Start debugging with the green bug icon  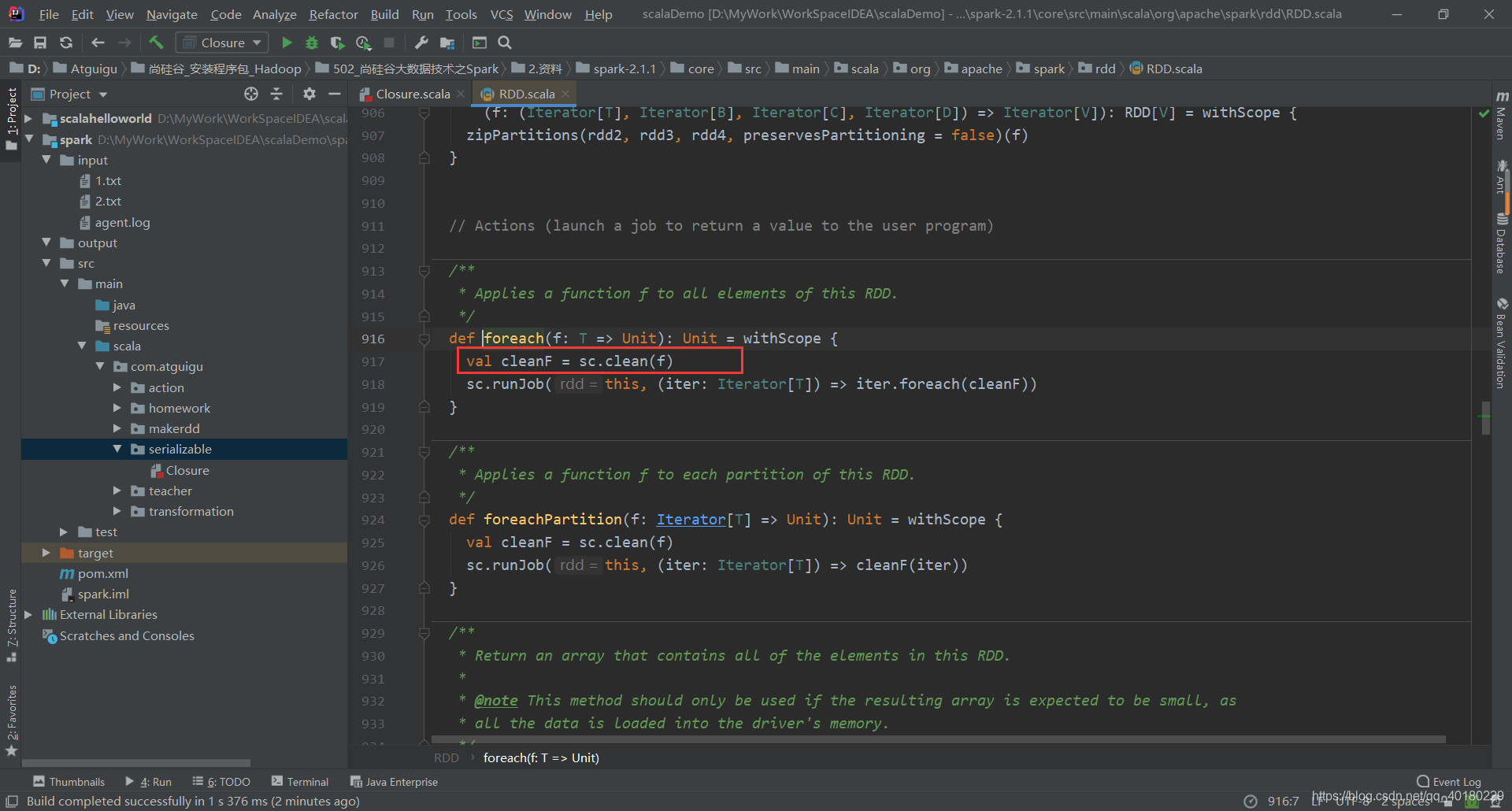[312, 43]
